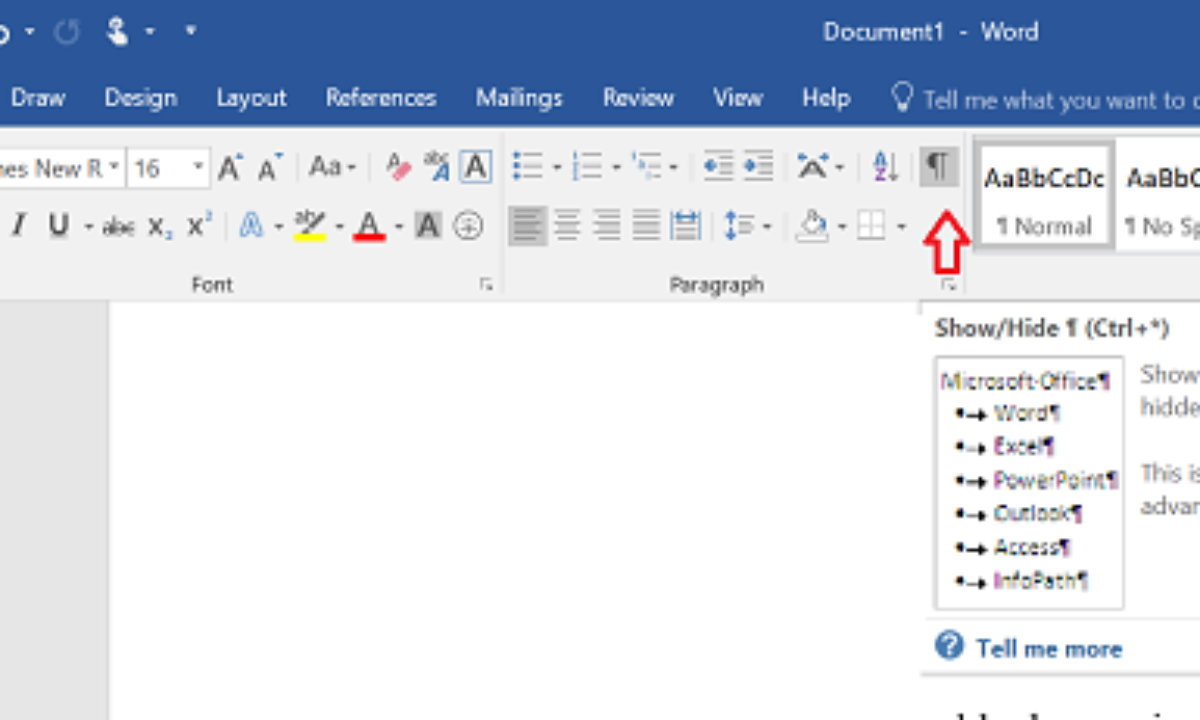Screen dimensions: 1200x720
Task: Apply red Font Color
Action: tap(370, 227)
